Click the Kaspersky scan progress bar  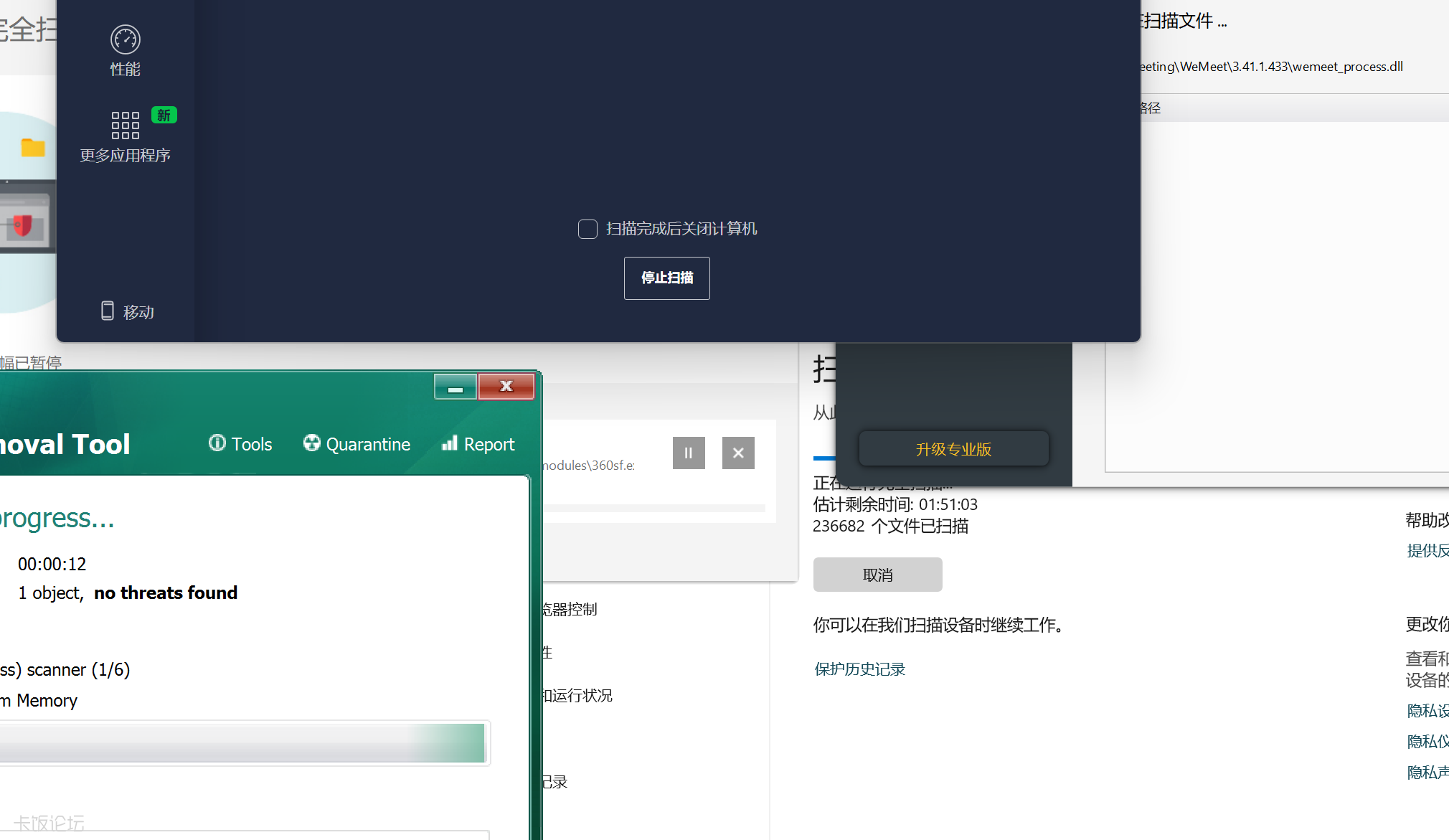[x=244, y=743]
